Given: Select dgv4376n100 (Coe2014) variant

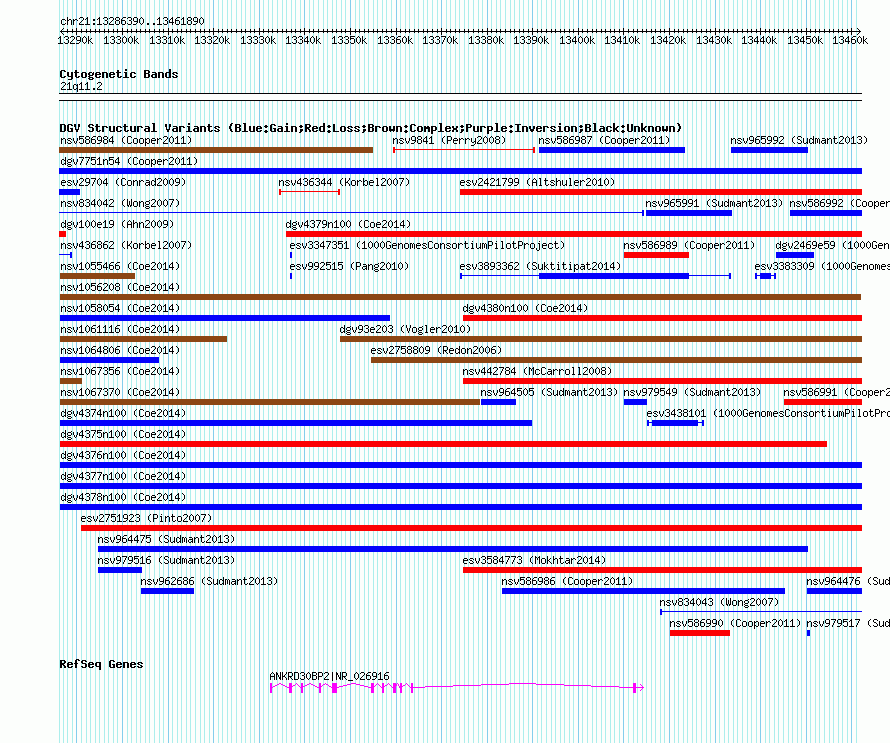Looking at the screenshot, I should [460, 465].
